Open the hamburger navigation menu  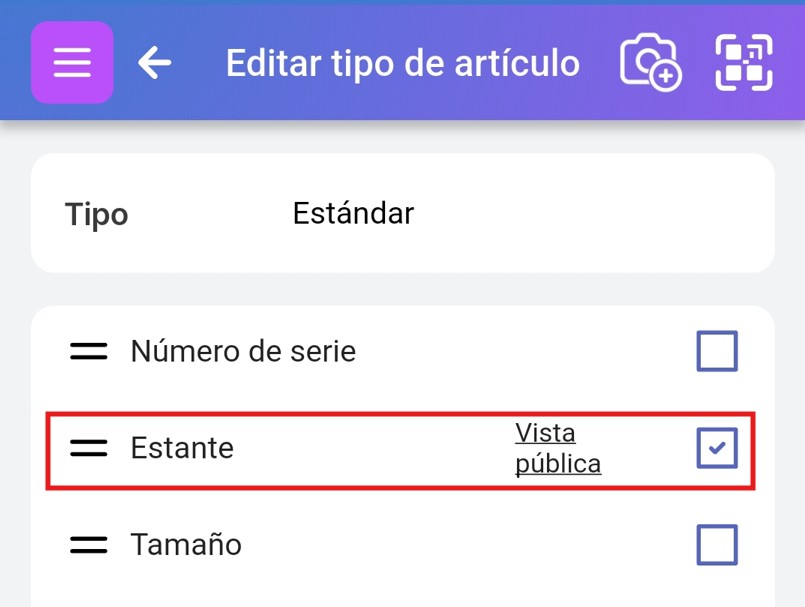(x=72, y=63)
